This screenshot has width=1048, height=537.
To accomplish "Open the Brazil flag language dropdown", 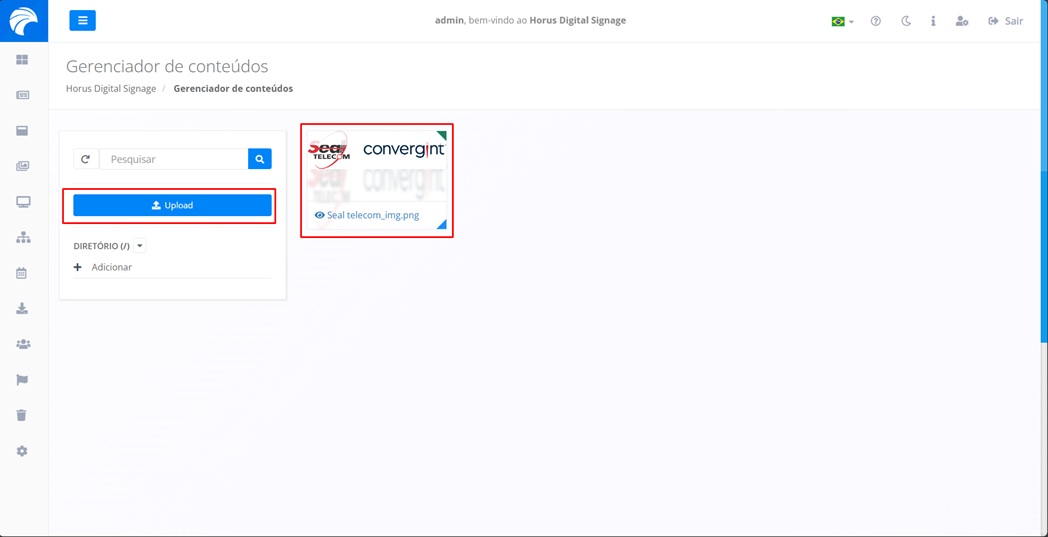I will tap(842, 21).
